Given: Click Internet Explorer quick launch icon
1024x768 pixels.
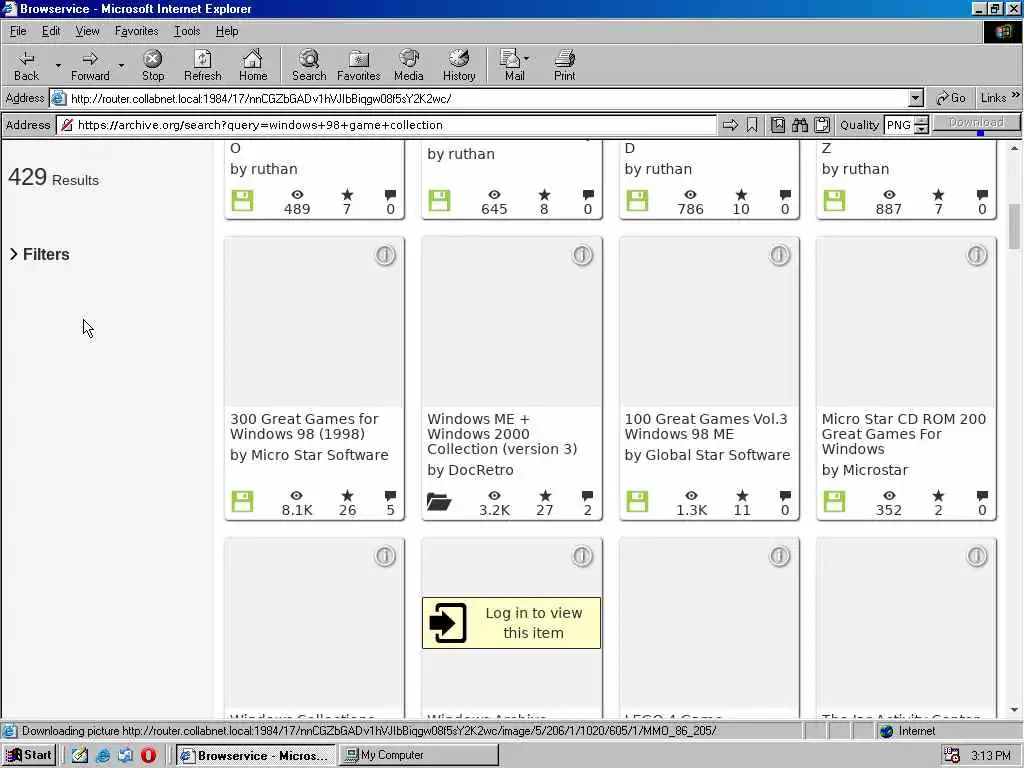Looking at the screenshot, I should [103, 755].
